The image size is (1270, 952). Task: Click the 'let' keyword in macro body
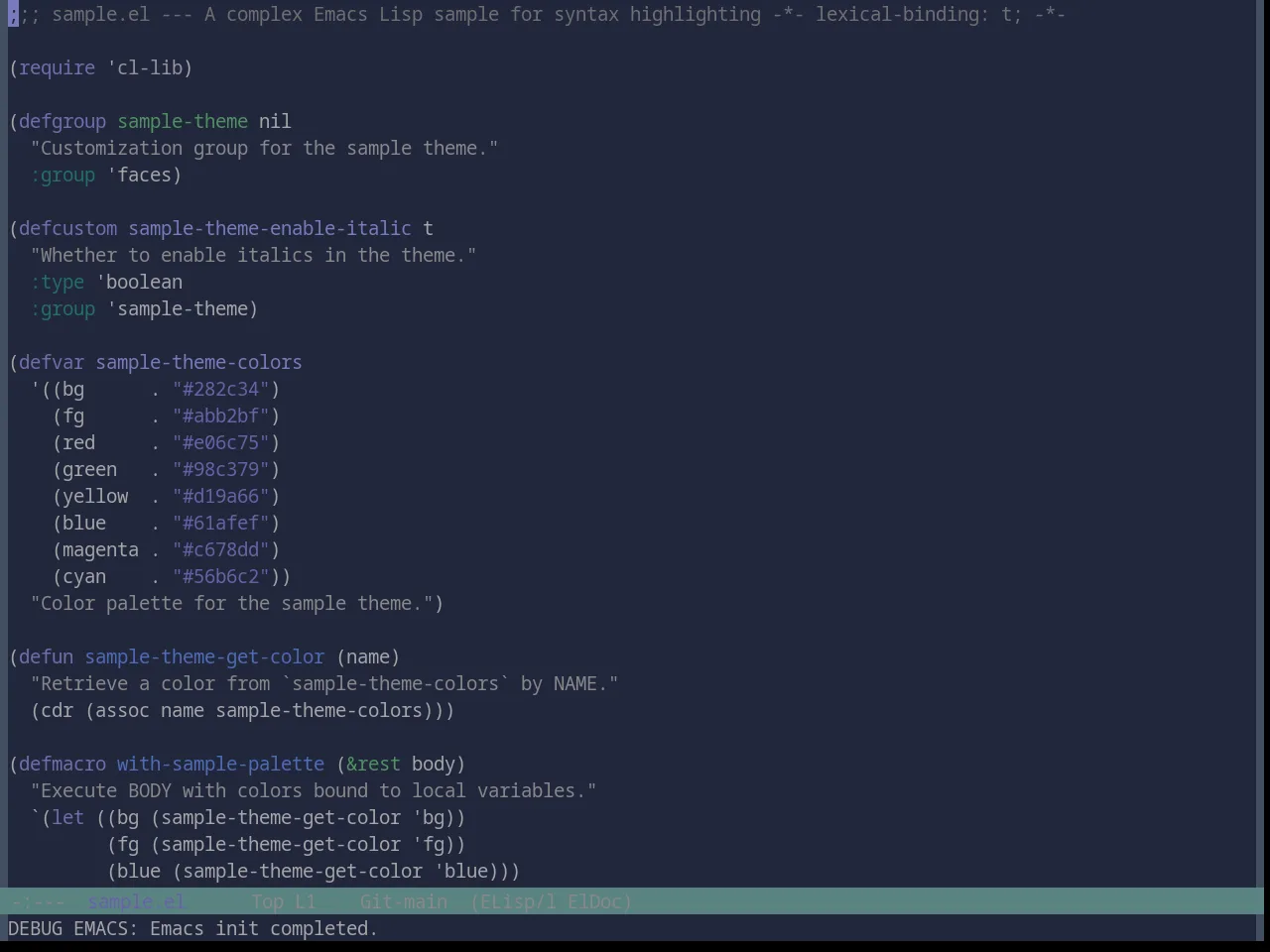68,817
